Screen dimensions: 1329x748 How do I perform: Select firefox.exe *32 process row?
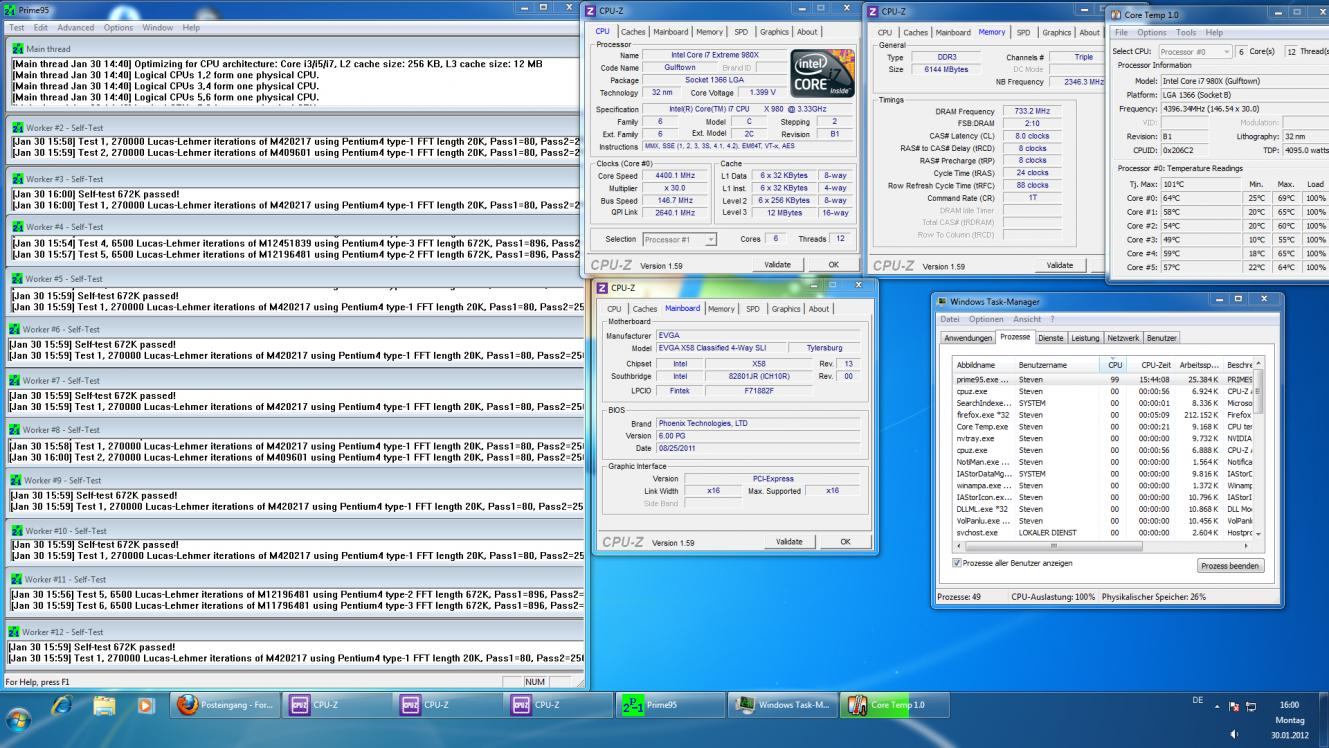tap(1103, 413)
